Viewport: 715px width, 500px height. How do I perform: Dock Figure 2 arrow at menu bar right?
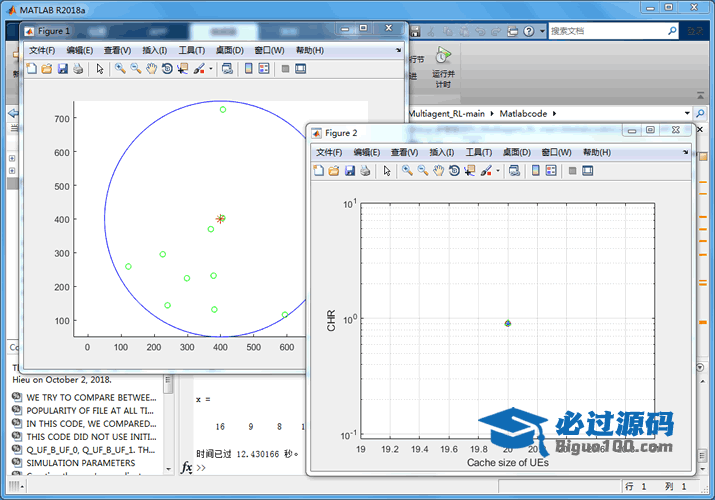(685, 152)
